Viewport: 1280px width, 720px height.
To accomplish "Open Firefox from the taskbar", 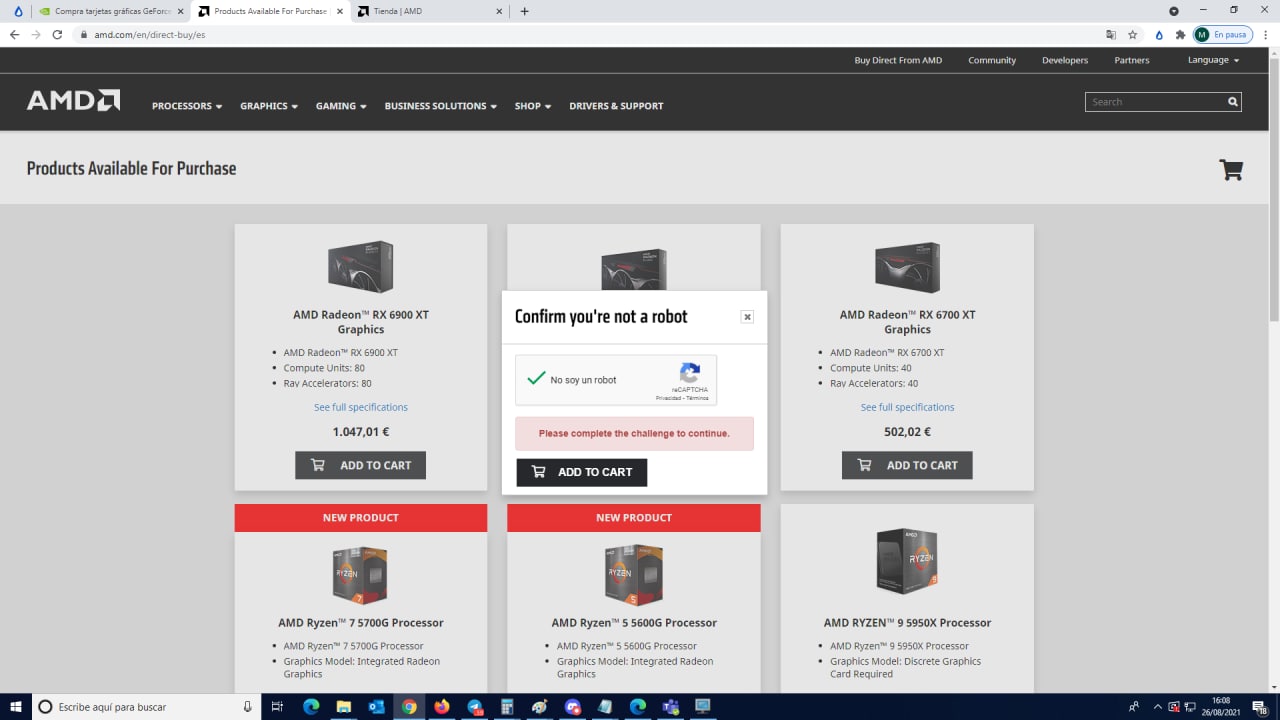I will point(442,707).
